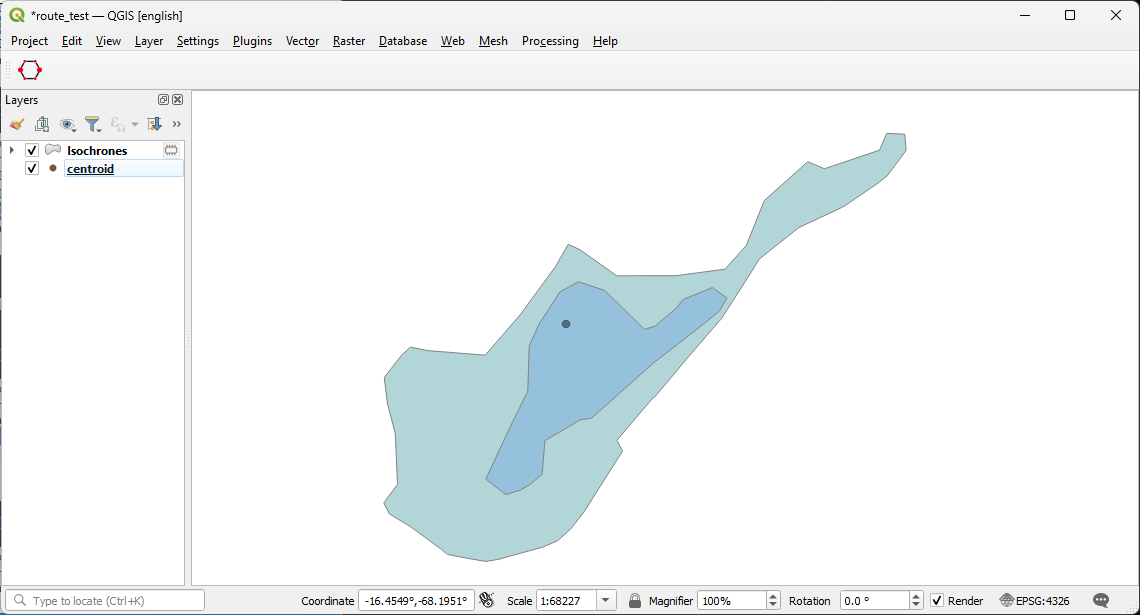The height and width of the screenshot is (615, 1140).
Task: Click the Type to locate search field
Action: click(x=105, y=600)
